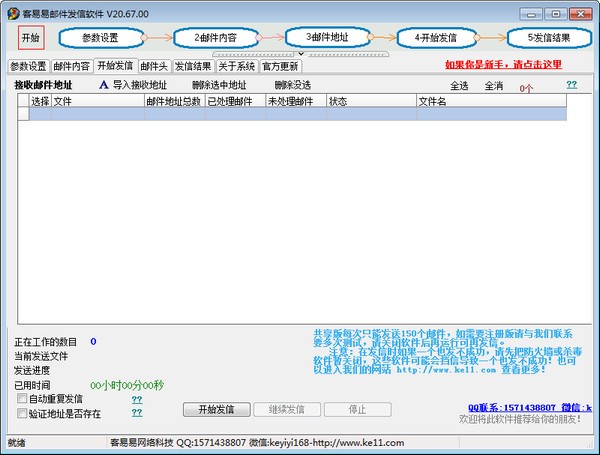This screenshot has width=600, height=455.
Task: Open the 发信结果 tab
Action: pyautogui.click(x=192, y=66)
